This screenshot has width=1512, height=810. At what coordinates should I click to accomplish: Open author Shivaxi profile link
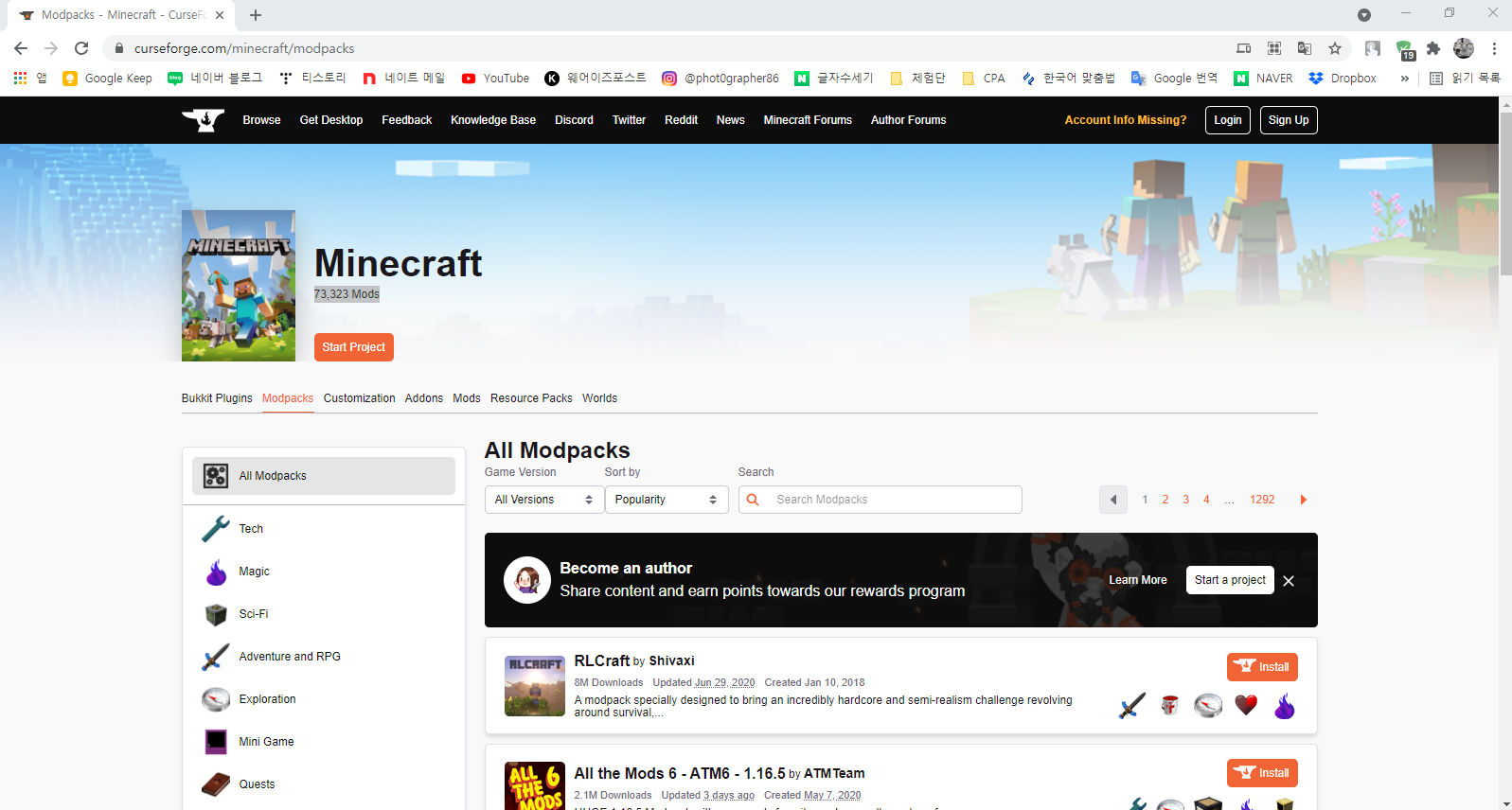click(671, 660)
